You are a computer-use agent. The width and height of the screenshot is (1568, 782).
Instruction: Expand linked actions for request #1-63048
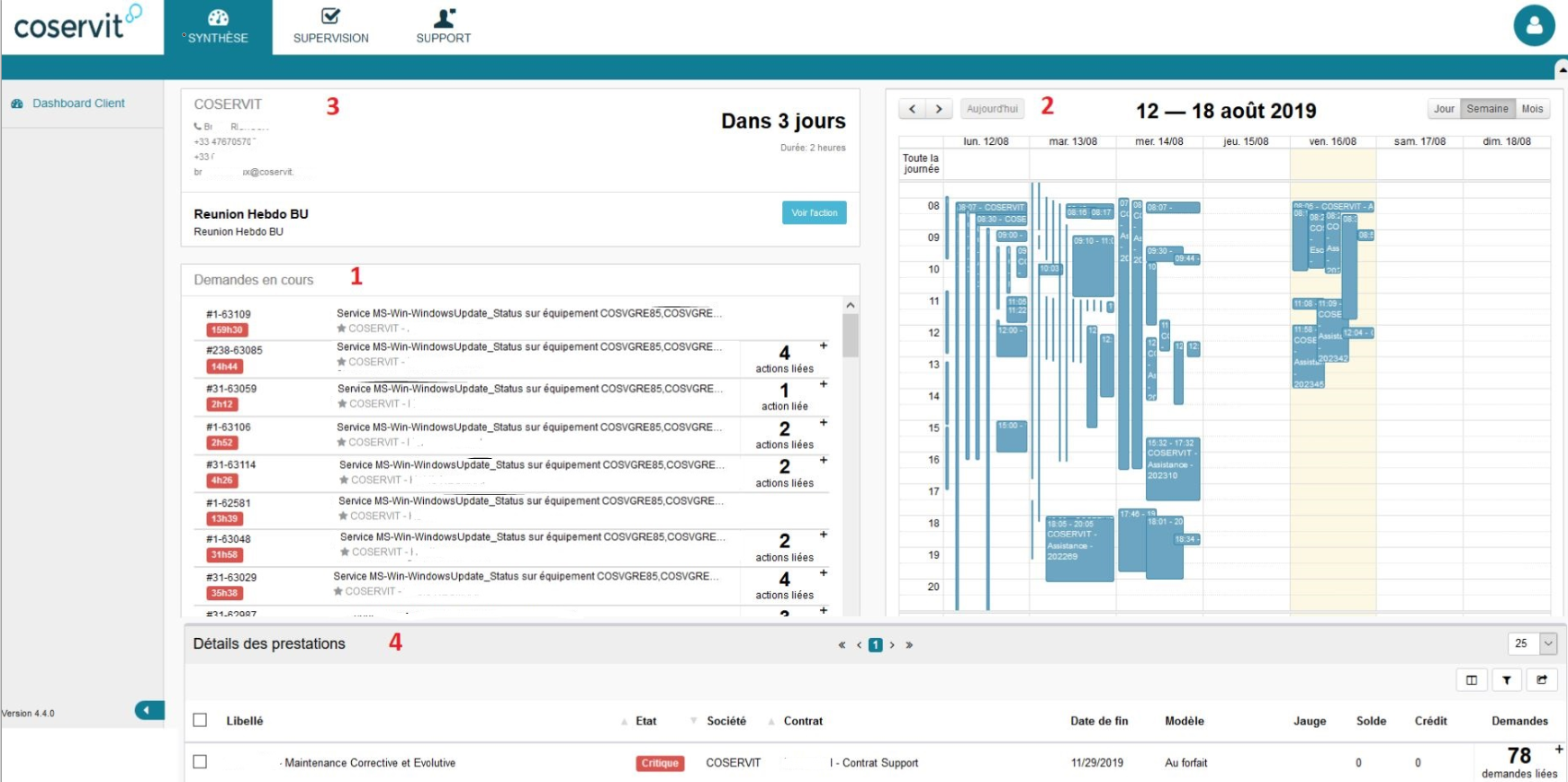823,535
